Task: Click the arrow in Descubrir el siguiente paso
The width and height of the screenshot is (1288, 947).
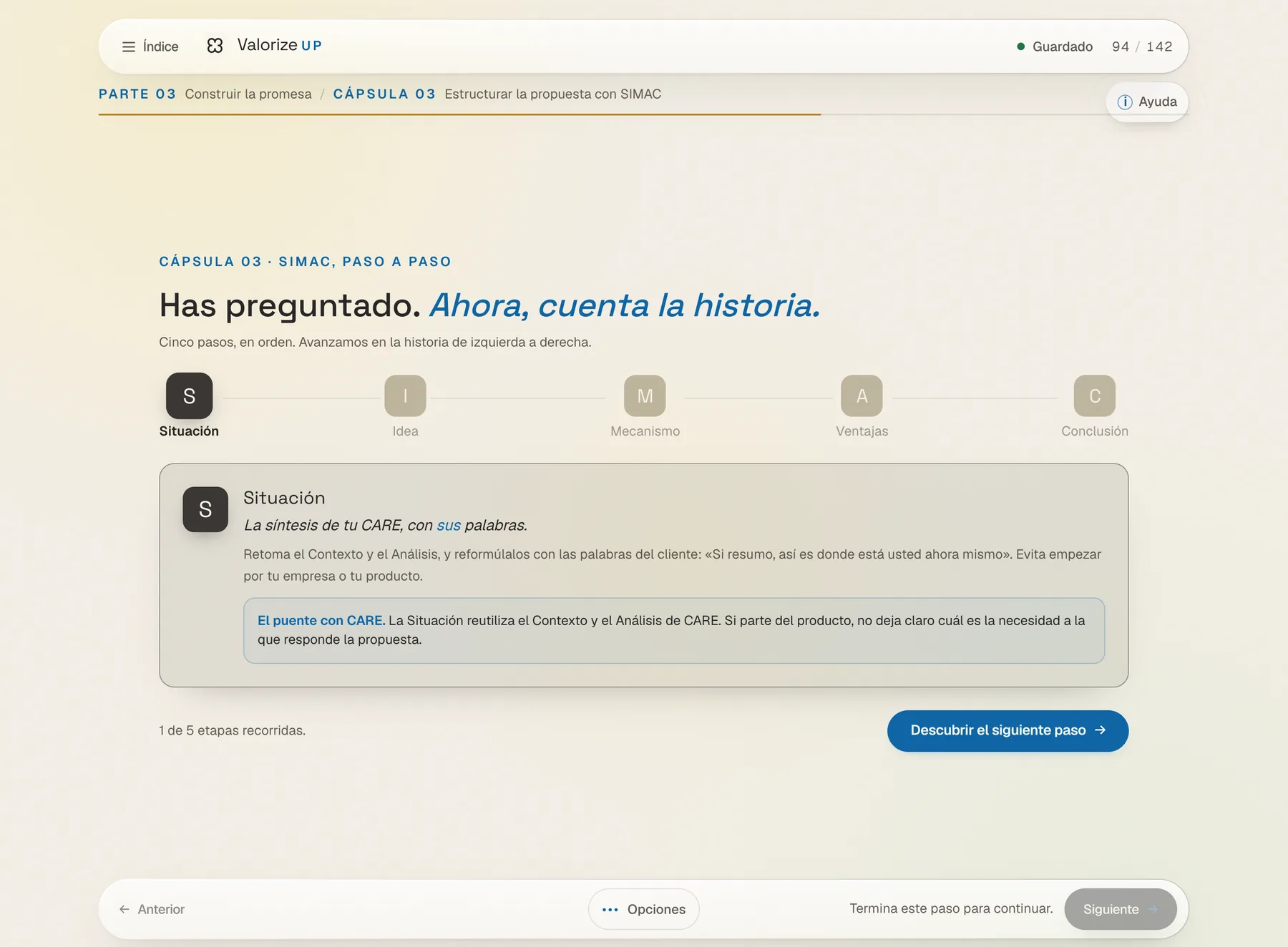Action: click(x=1101, y=730)
